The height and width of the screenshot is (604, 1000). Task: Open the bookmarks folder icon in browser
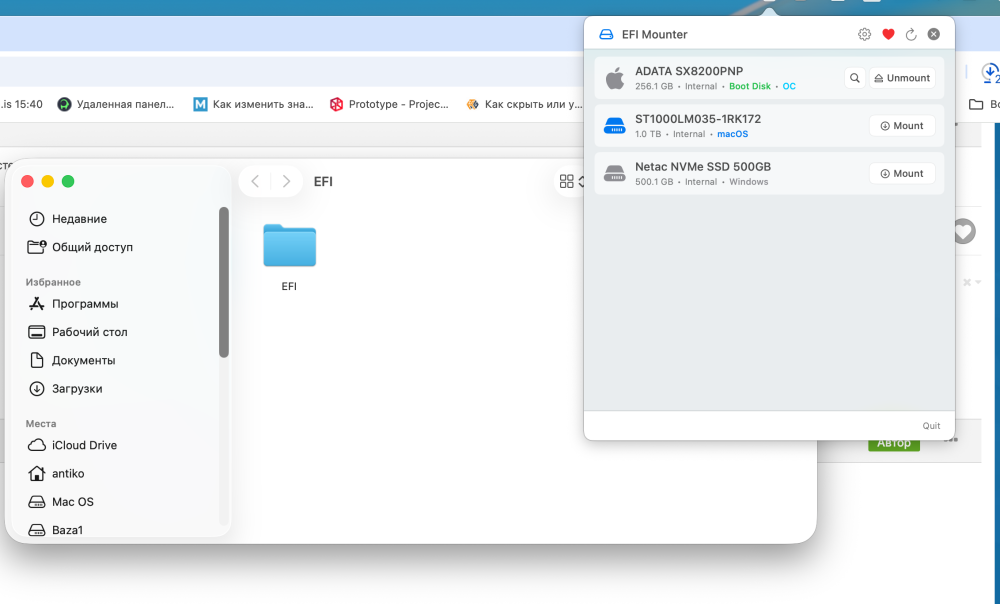click(x=976, y=104)
